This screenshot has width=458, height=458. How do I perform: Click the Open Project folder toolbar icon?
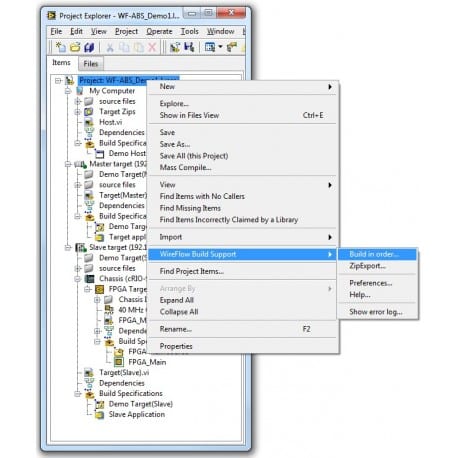pos(75,47)
